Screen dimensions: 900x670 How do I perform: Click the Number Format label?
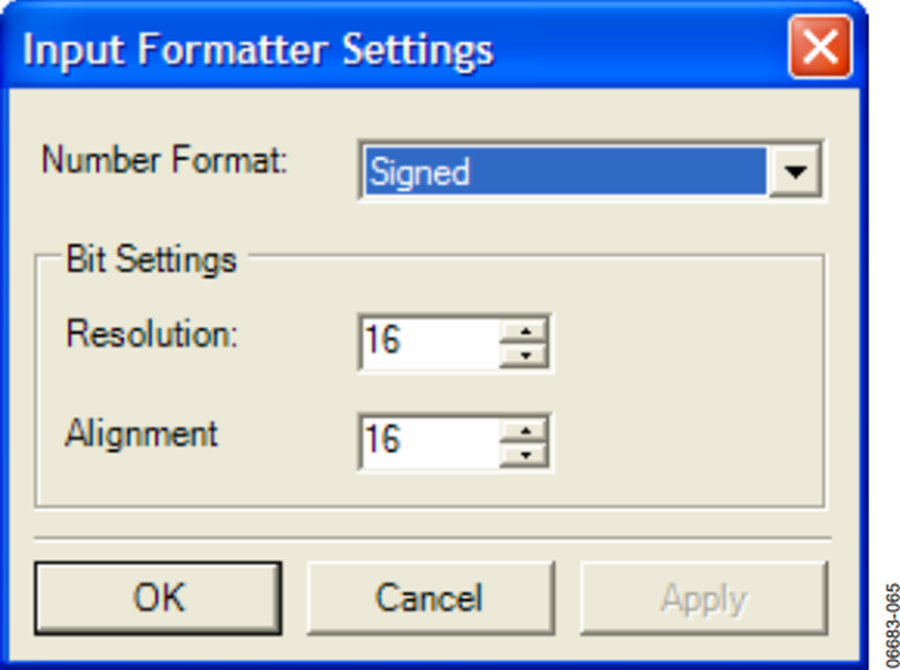click(x=164, y=159)
